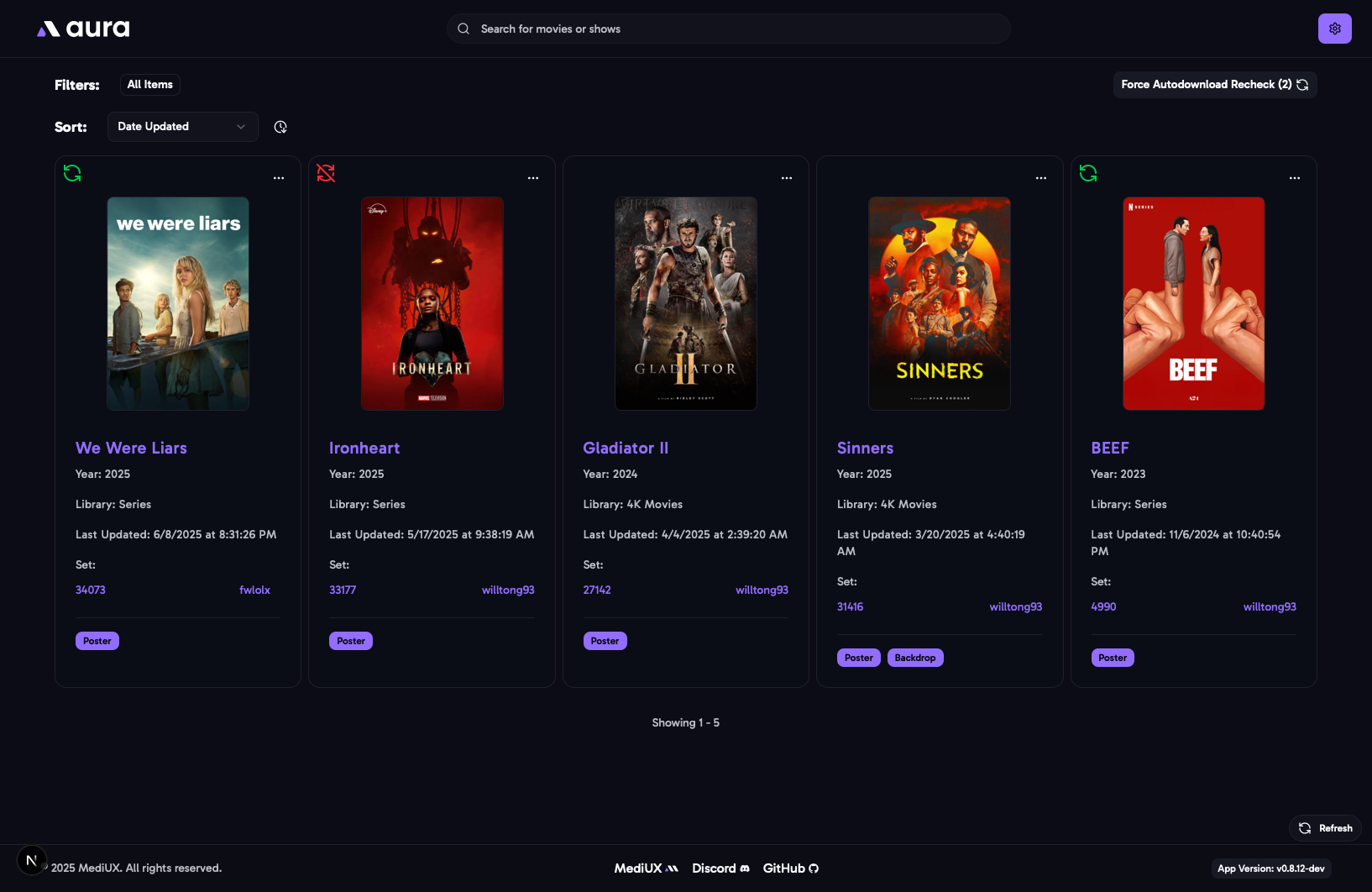Open willtong93 link on Gladiator II card
This screenshot has width=1372, height=892.
tap(762, 590)
